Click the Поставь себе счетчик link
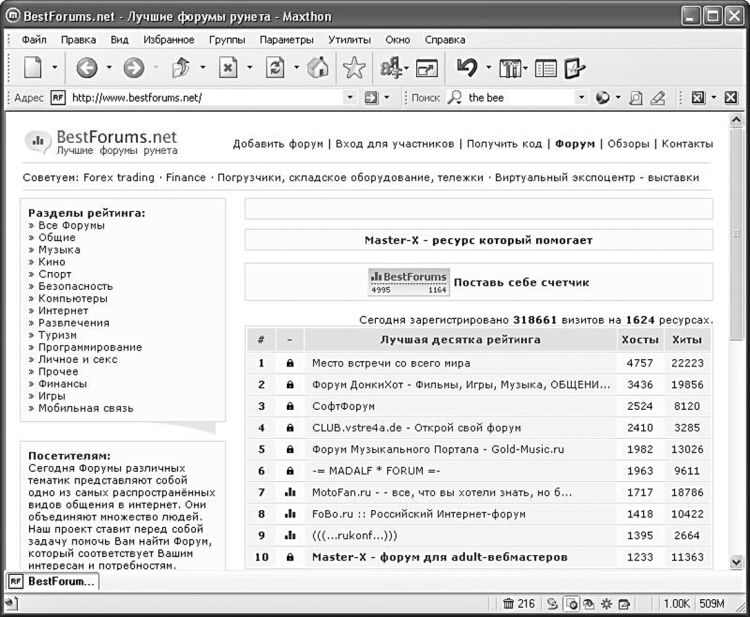Image resolution: width=750 pixels, height=617 pixels. (x=521, y=282)
